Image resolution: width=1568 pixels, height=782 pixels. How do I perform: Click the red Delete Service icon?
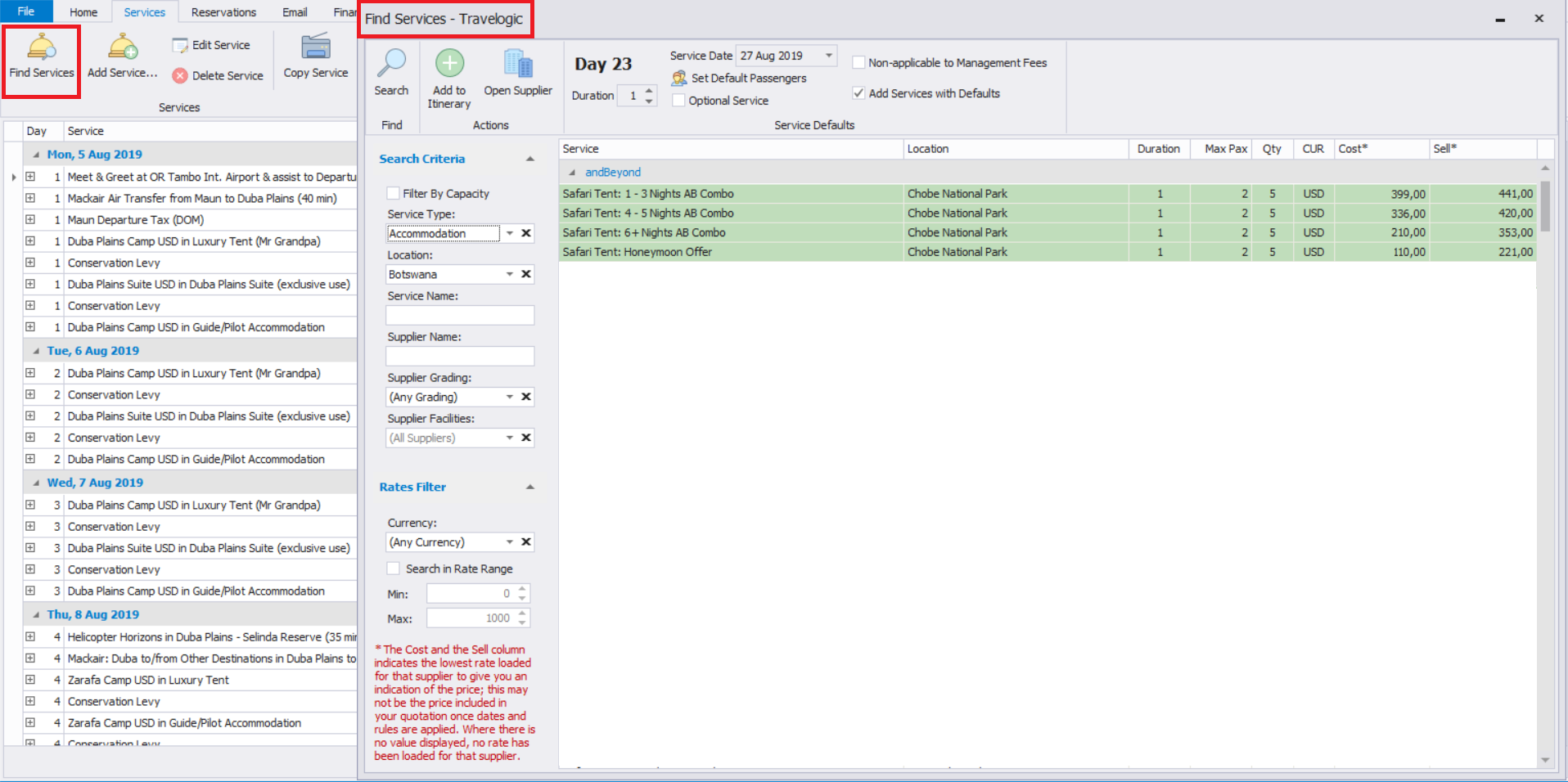[x=180, y=75]
